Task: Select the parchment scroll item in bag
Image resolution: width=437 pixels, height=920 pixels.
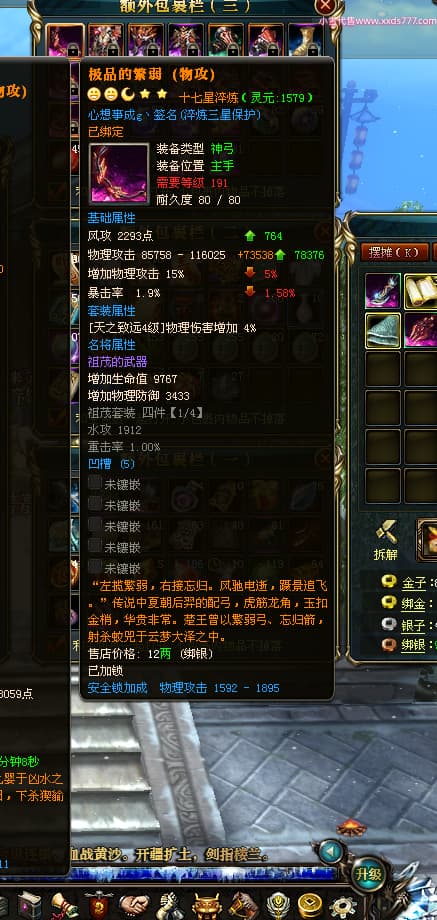Action: 420,292
